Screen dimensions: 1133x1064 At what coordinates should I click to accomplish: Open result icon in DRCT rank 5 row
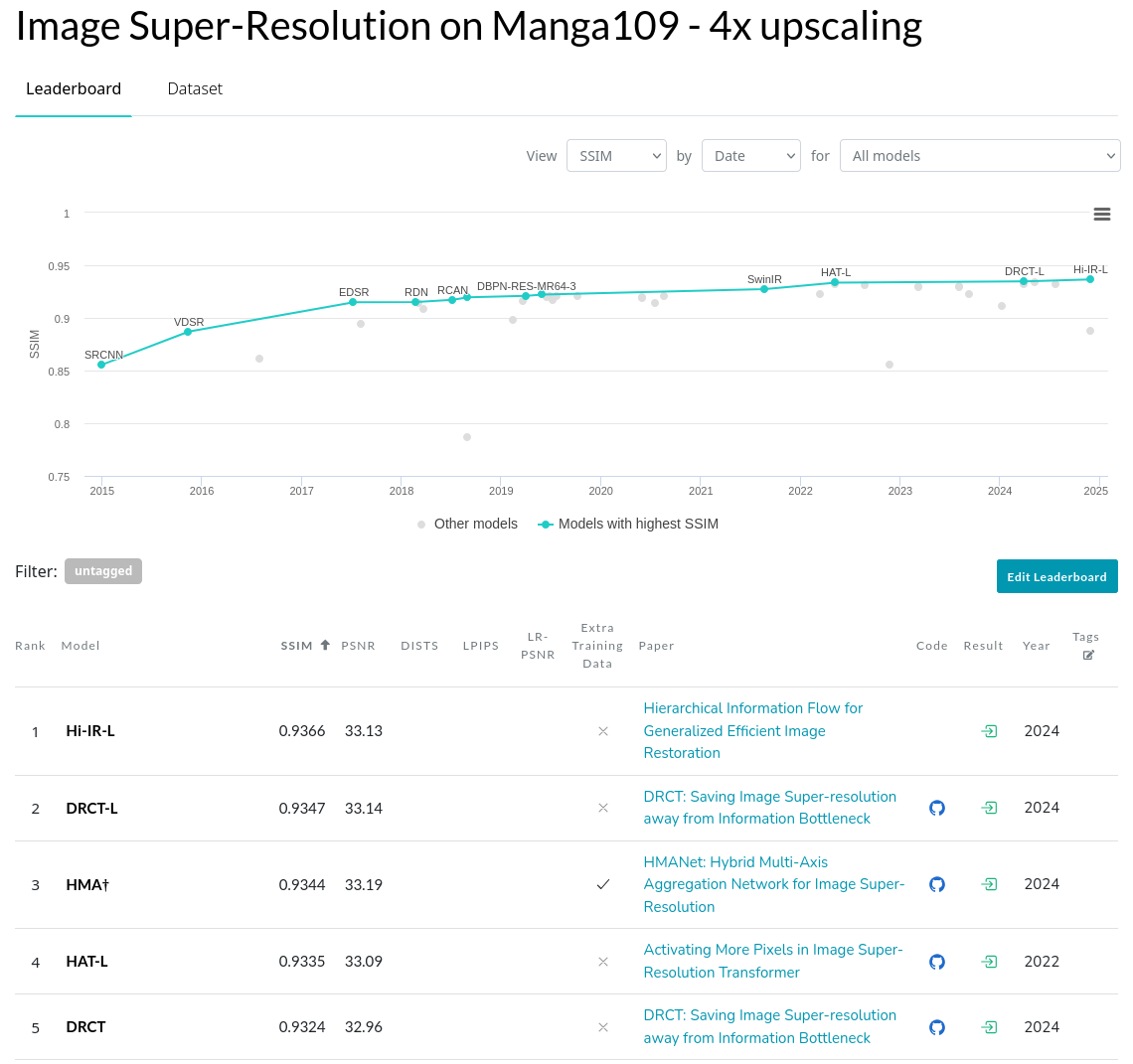[x=989, y=1027]
